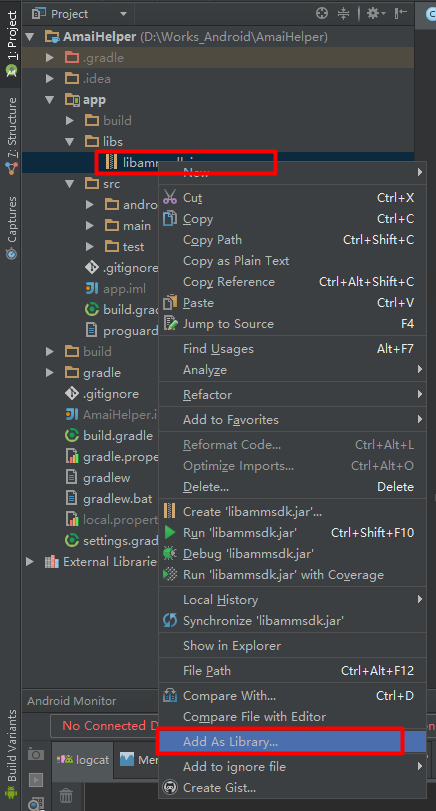The width and height of the screenshot is (436, 811).
Task: Open the Structure tool window tab
Action: pyautogui.click(x=11, y=136)
